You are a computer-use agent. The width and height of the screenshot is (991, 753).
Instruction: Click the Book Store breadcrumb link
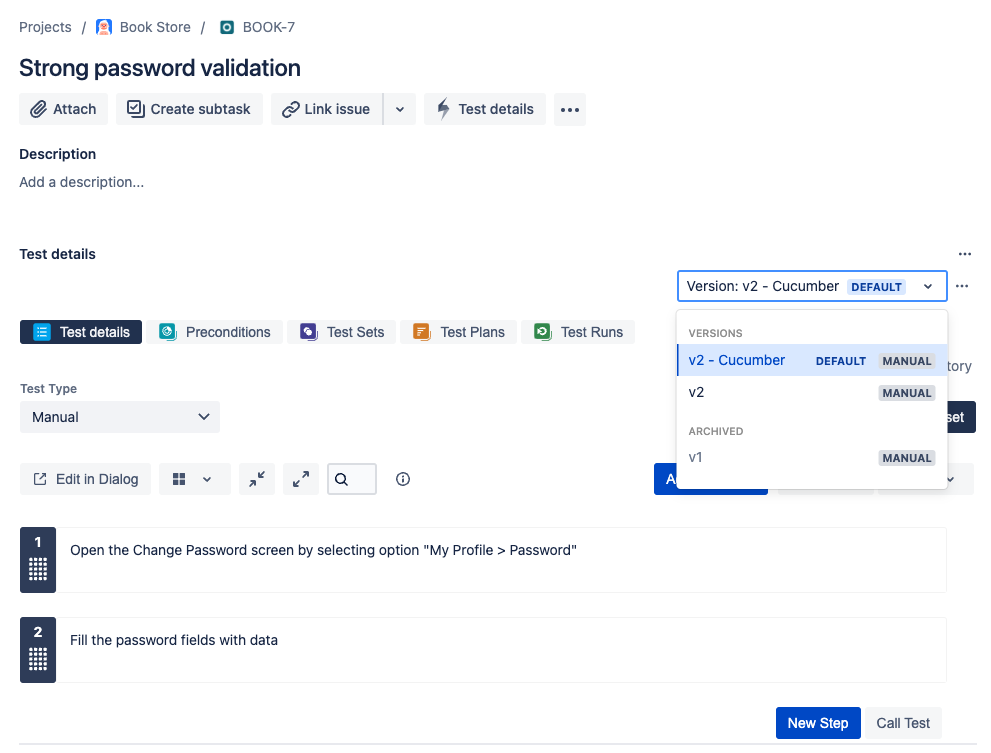(x=155, y=27)
